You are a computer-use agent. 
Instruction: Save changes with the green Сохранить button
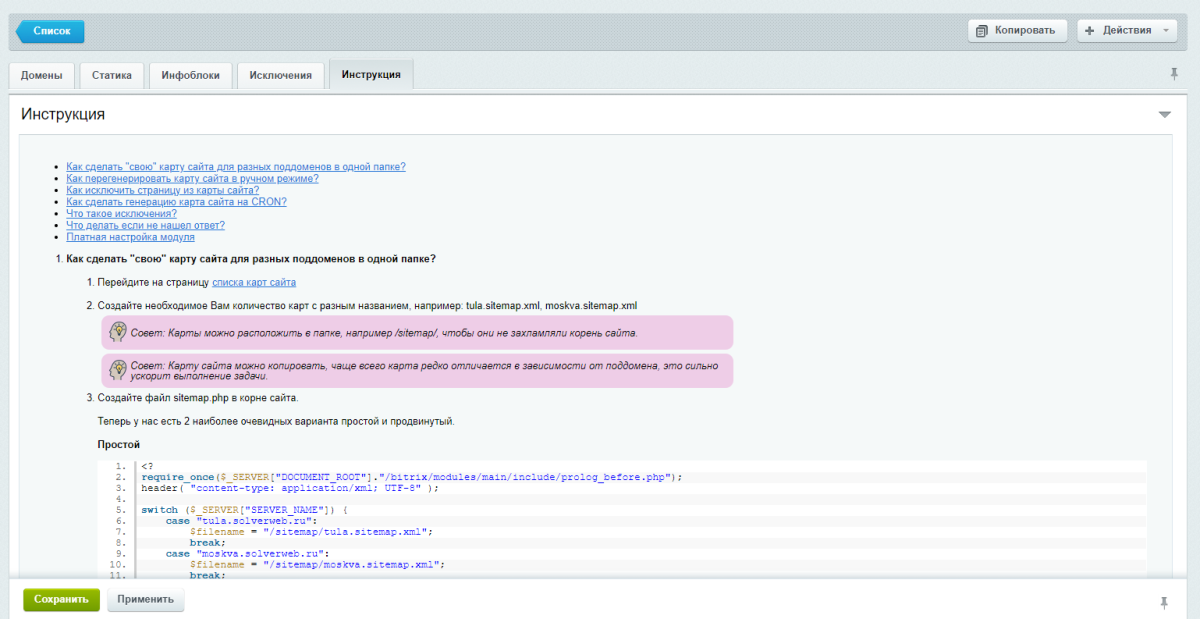click(61, 600)
